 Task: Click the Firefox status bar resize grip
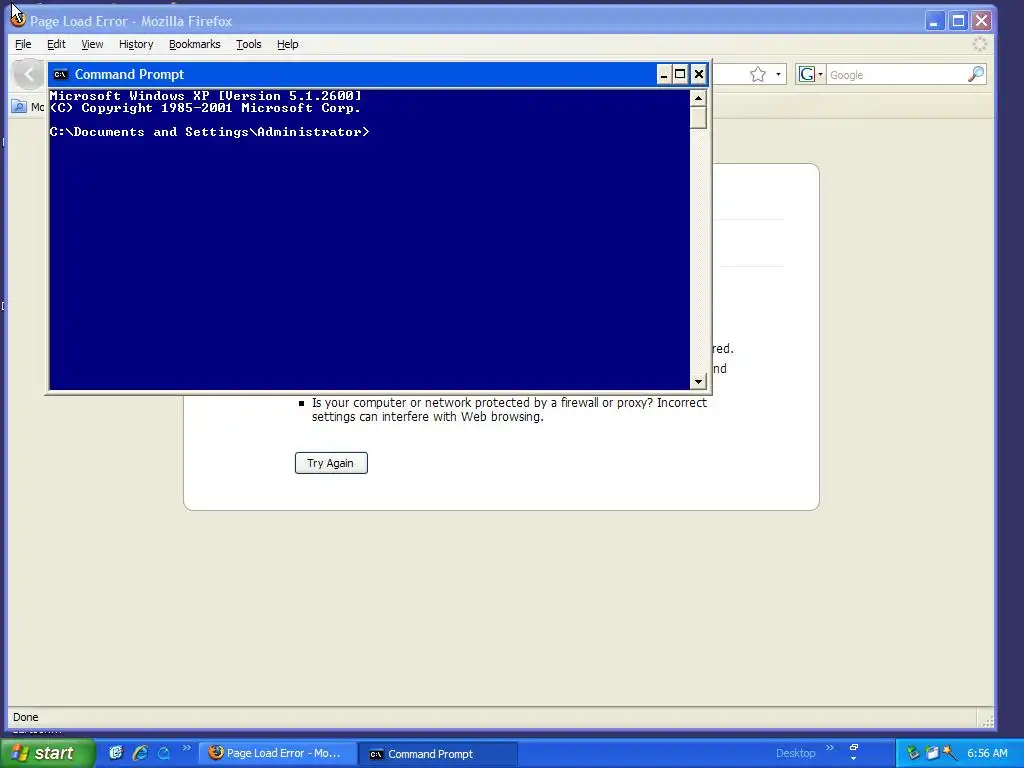pyautogui.click(x=987, y=720)
